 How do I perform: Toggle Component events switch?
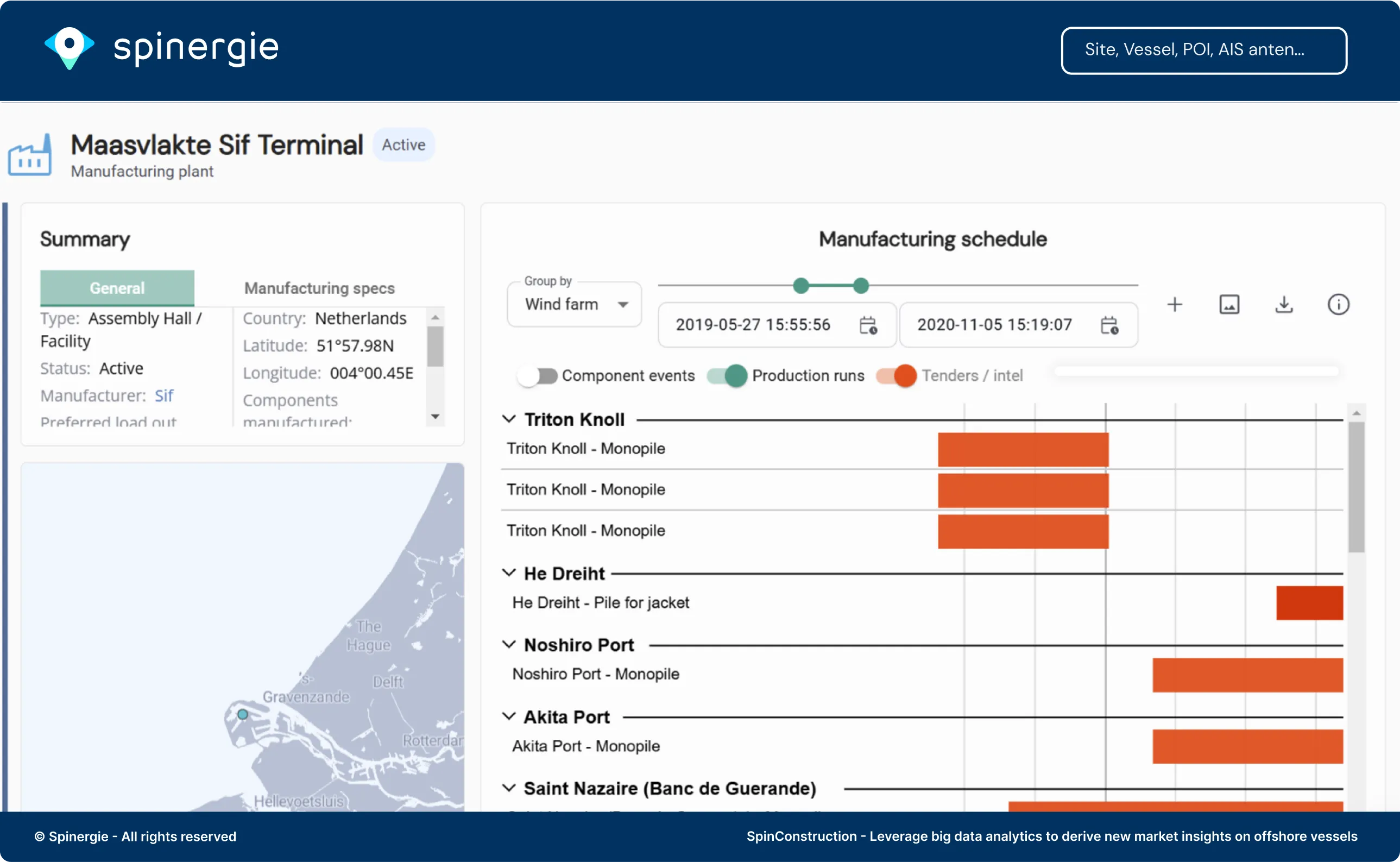tap(538, 376)
